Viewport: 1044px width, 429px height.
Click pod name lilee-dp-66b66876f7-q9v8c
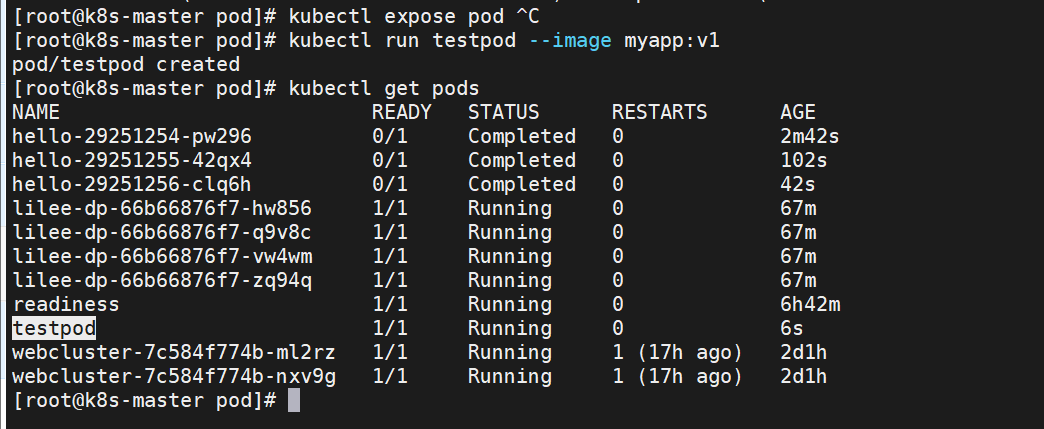[x=162, y=232]
